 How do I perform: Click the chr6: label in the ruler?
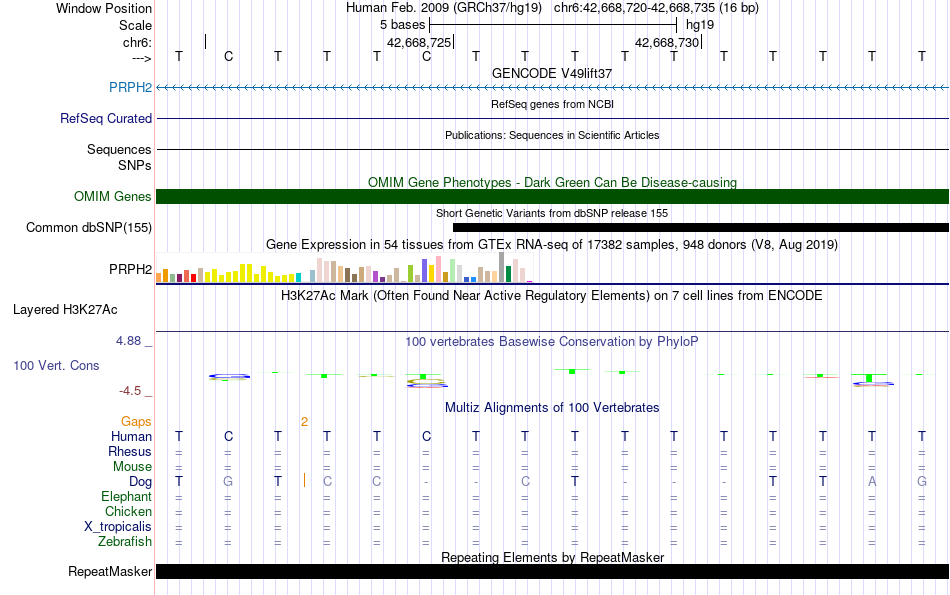pyautogui.click(x=137, y=42)
